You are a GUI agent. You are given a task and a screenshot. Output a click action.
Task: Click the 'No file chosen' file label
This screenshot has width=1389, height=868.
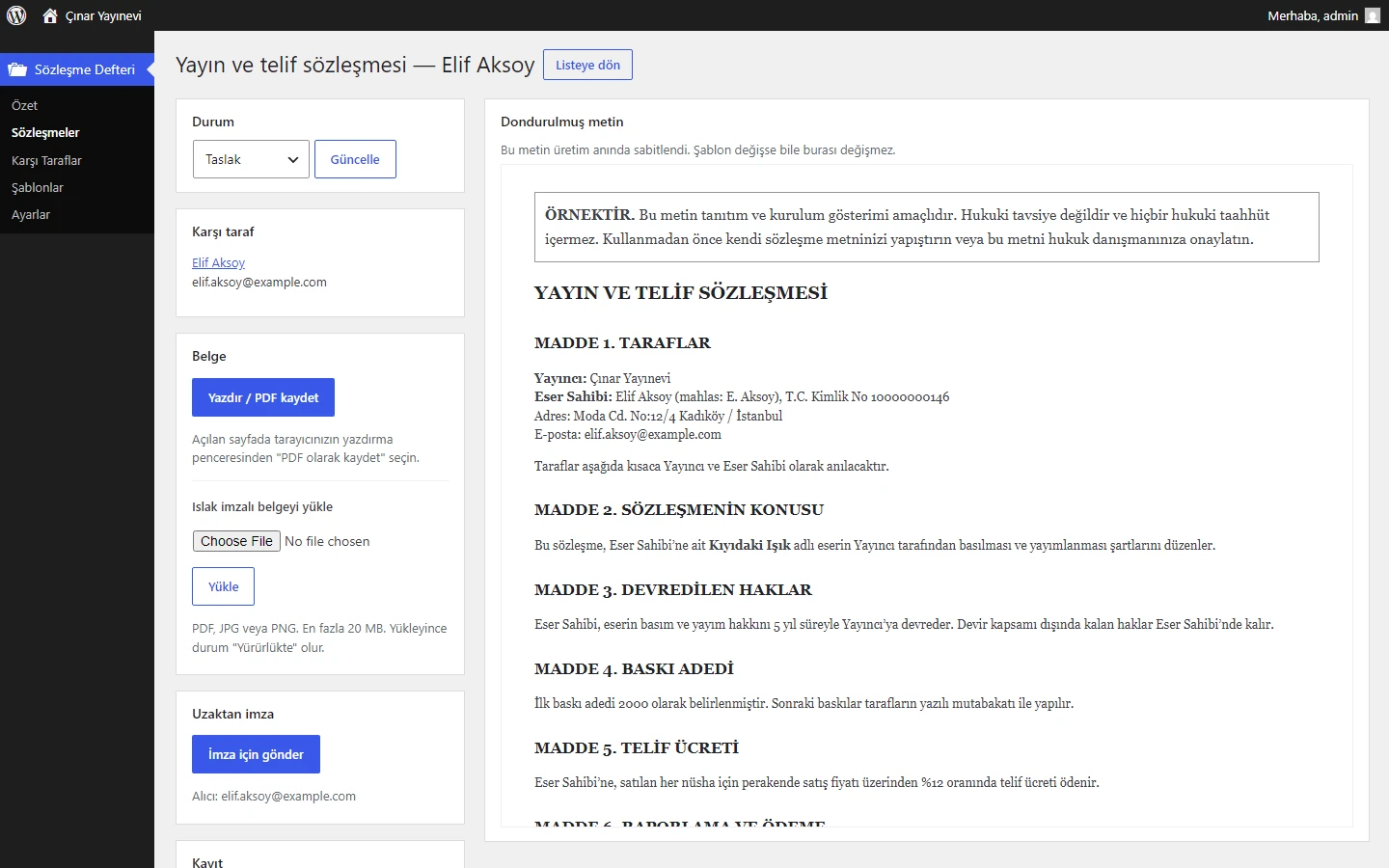click(x=327, y=541)
